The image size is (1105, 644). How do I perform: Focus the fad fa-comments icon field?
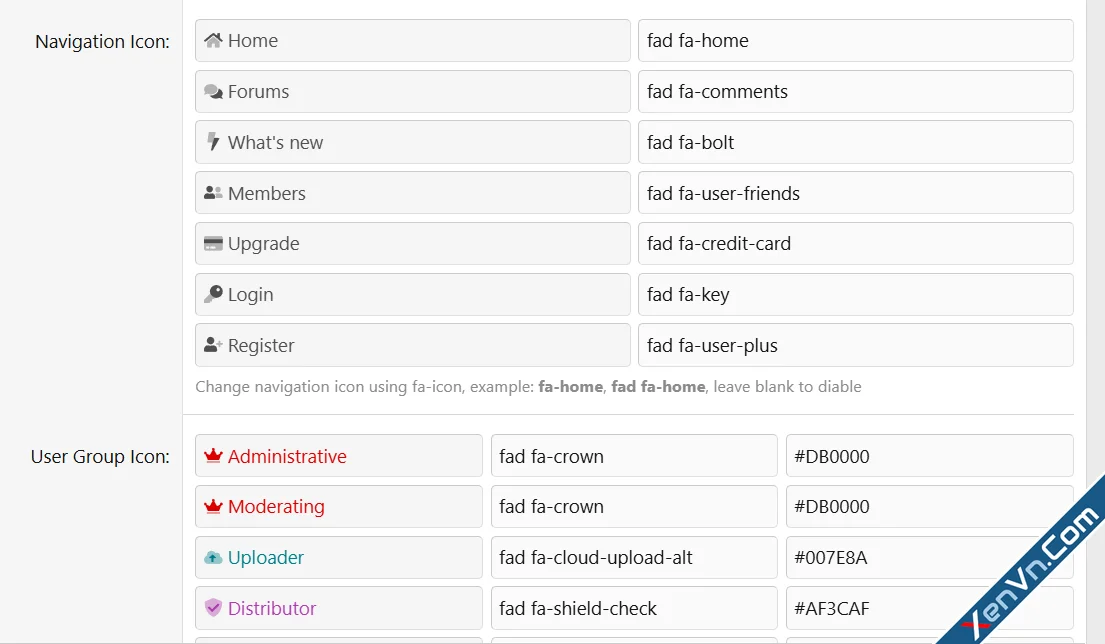coord(856,92)
